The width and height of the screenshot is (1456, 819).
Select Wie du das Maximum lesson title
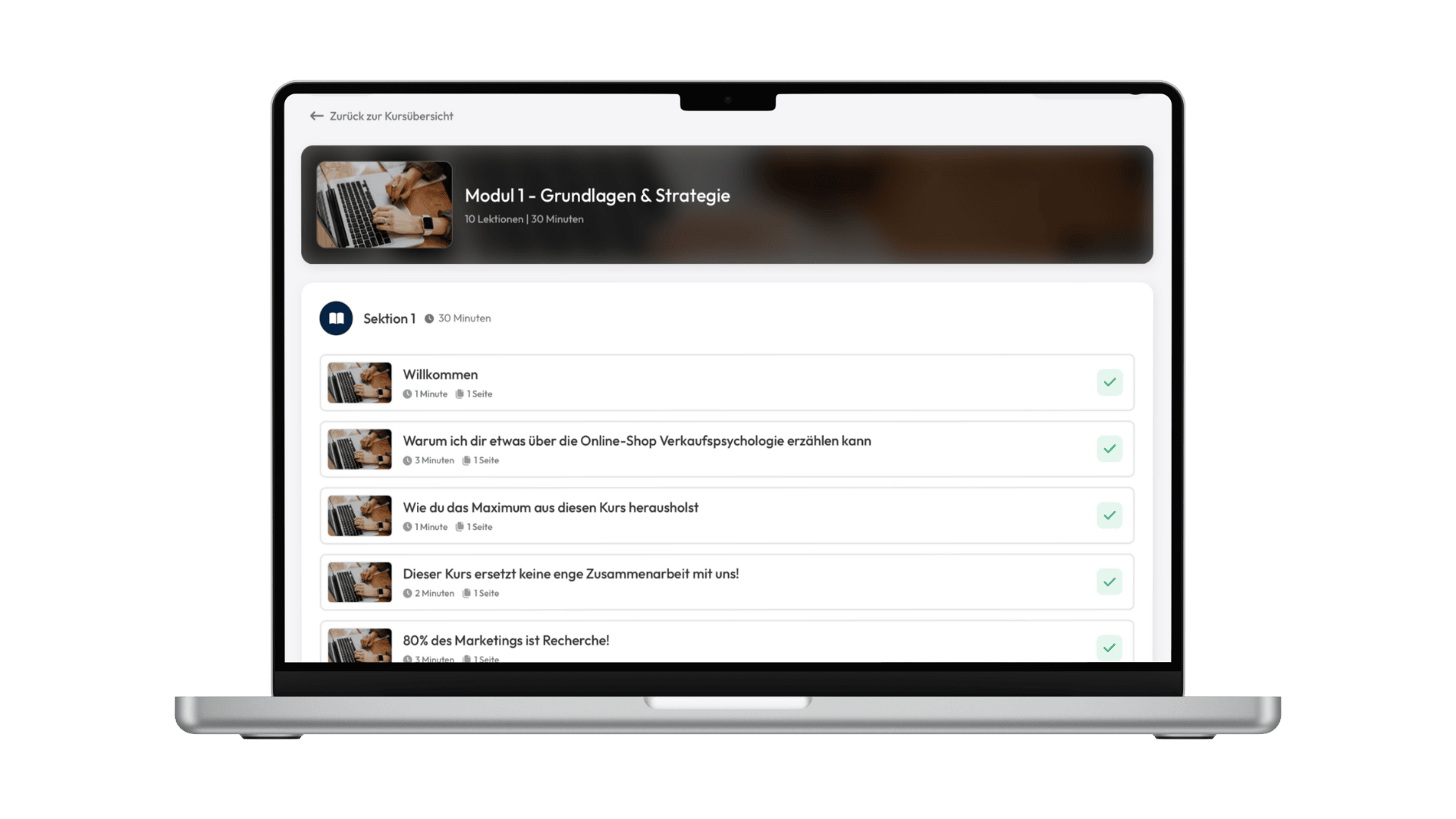[551, 507]
